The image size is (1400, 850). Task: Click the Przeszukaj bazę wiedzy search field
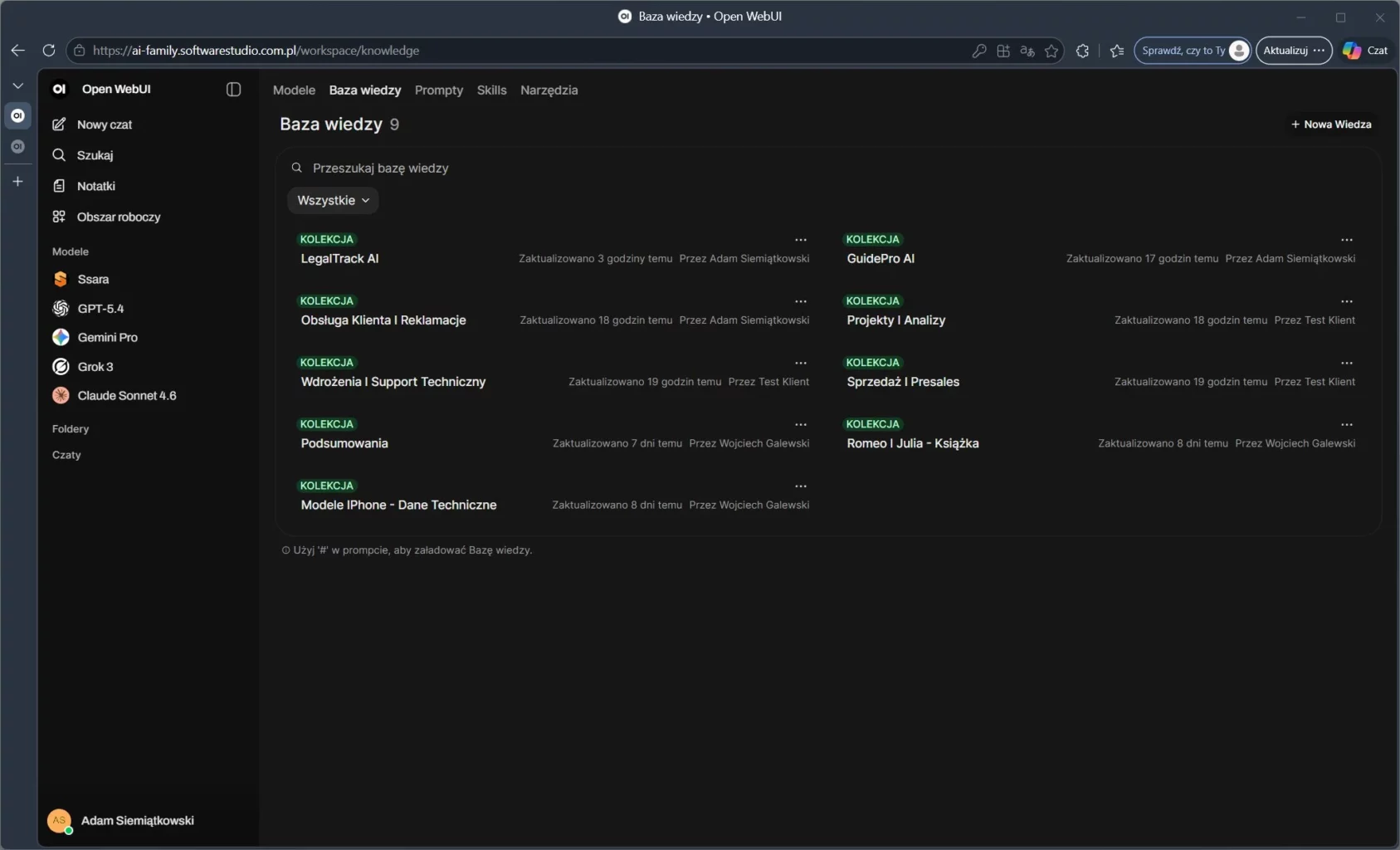click(x=581, y=169)
